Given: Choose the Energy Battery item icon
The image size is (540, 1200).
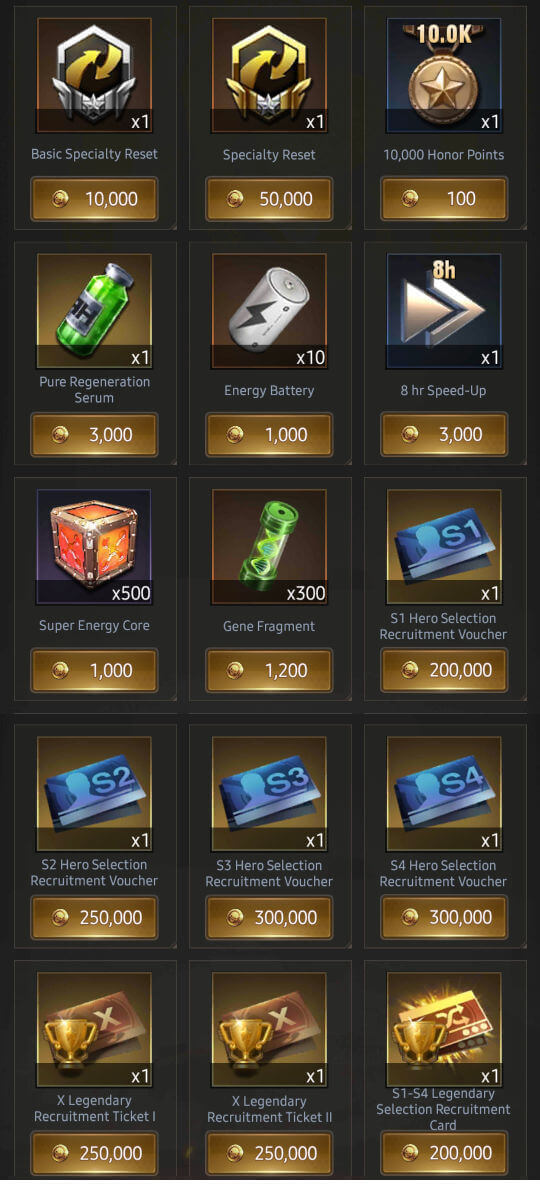Looking at the screenshot, I should (269, 311).
